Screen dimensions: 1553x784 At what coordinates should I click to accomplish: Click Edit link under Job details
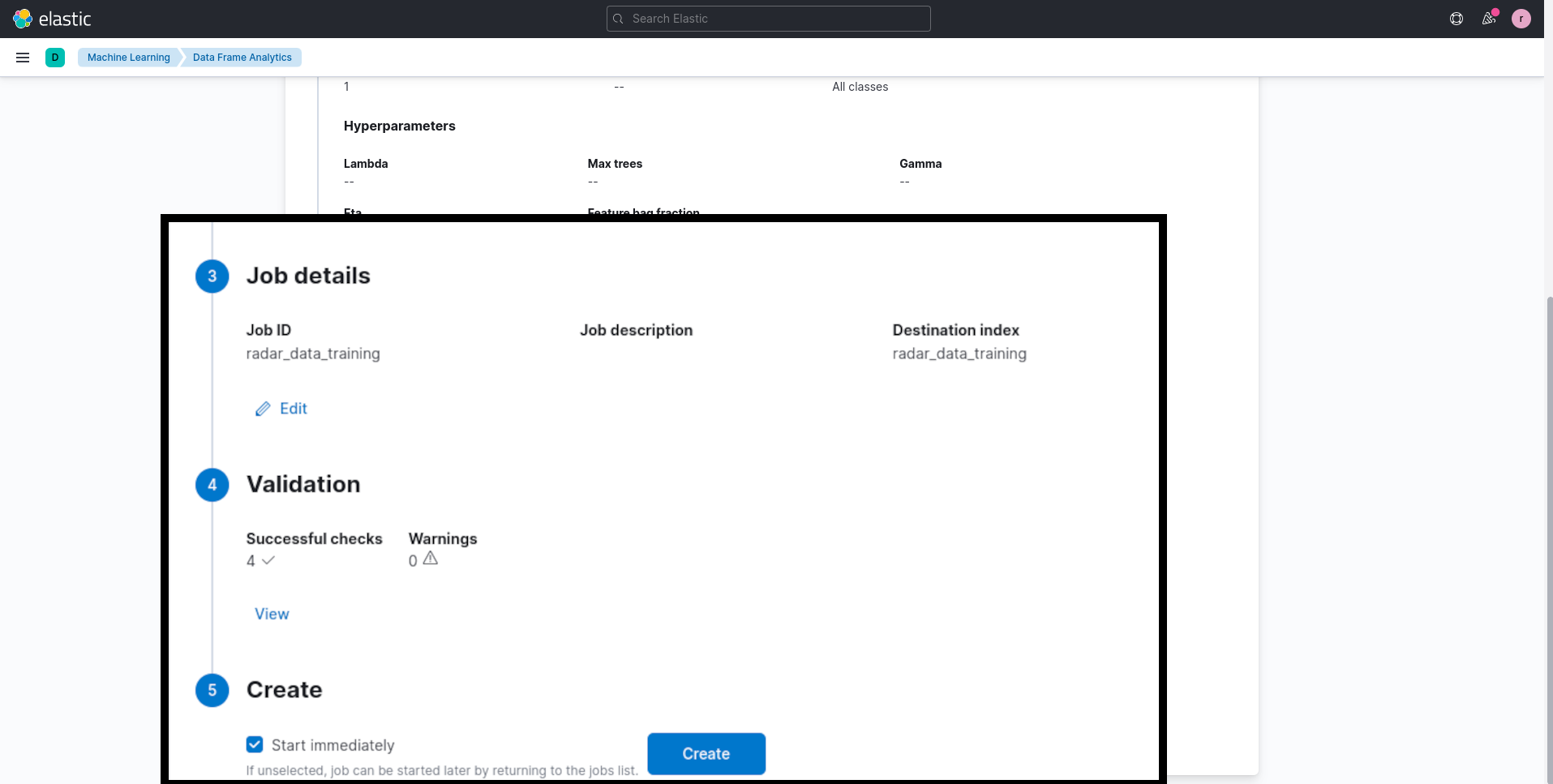(293, 409)
